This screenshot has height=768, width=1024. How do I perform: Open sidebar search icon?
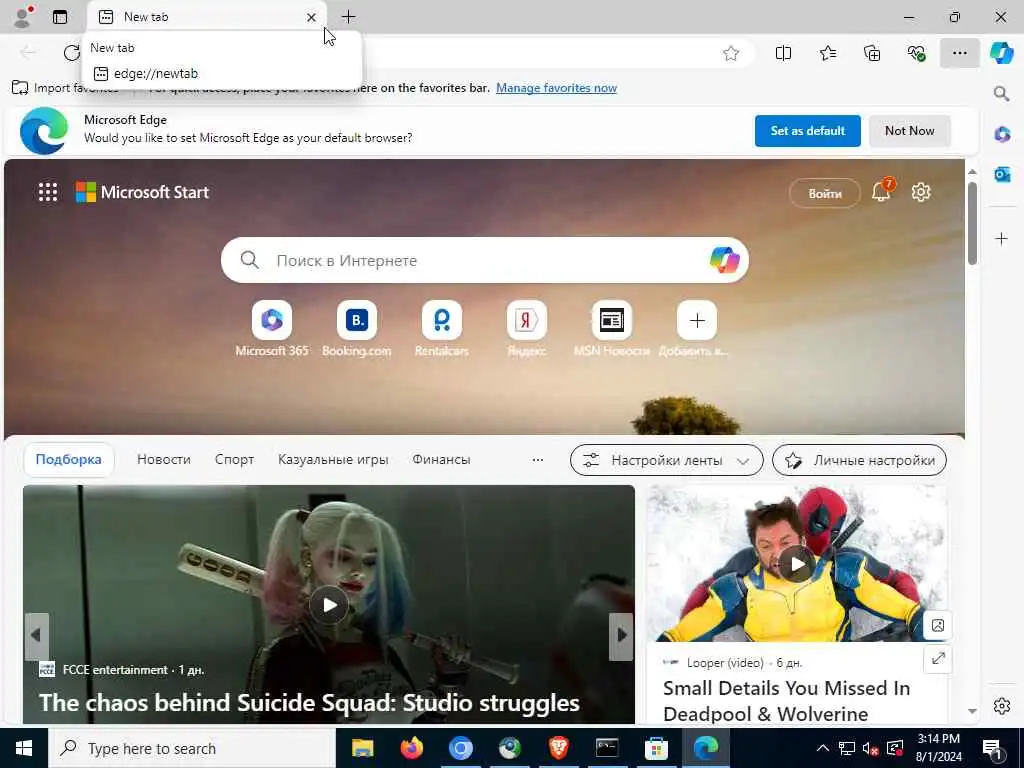(1001, 93)
